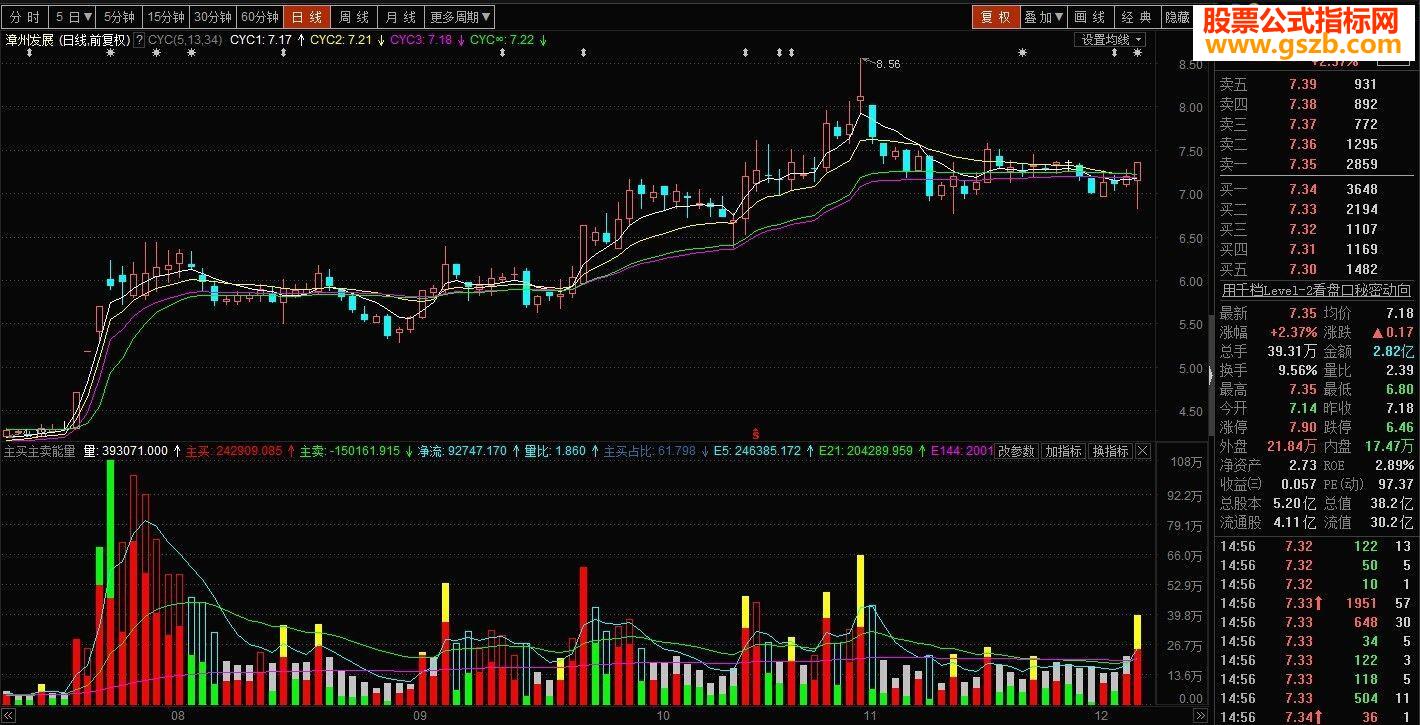The width and height of the screenshot is (1420, 725).
Task: Click the 8.56 peak price marker
Action: pyautogui.click(x=887, y=64)
